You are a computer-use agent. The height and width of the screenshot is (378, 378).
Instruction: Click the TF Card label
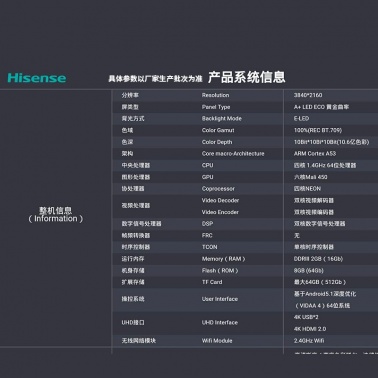tap(212, 282)
